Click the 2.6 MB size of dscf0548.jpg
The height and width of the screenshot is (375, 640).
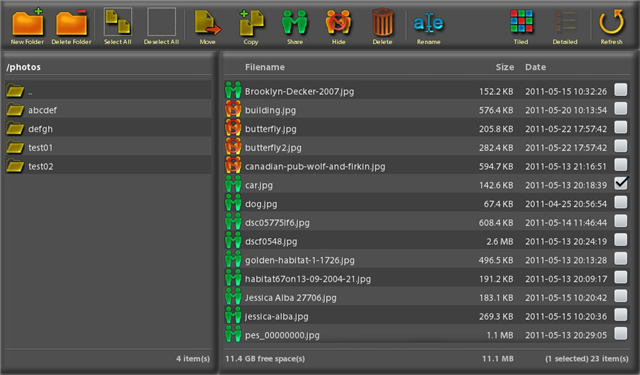coord(500,242)
